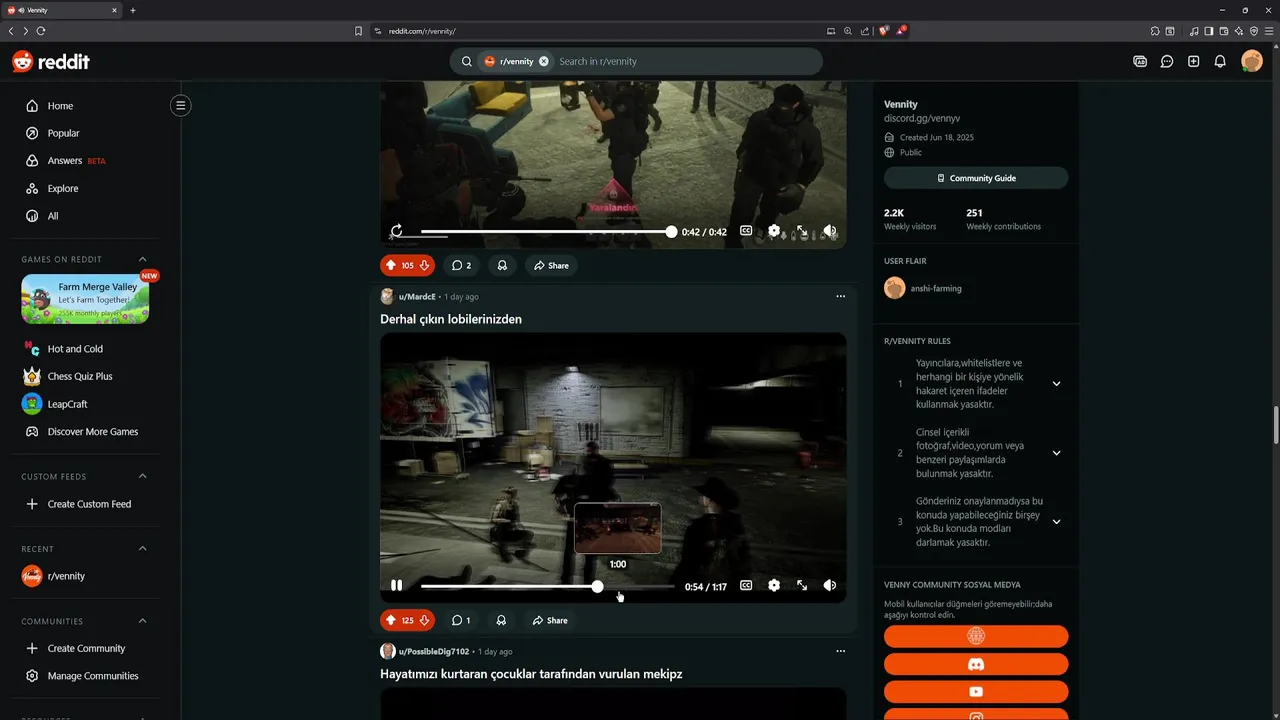Jump to the 1:00 preview thumbnail
Image resolution: width=1280 pixels, height=720 pixels.
coord(618,528)
